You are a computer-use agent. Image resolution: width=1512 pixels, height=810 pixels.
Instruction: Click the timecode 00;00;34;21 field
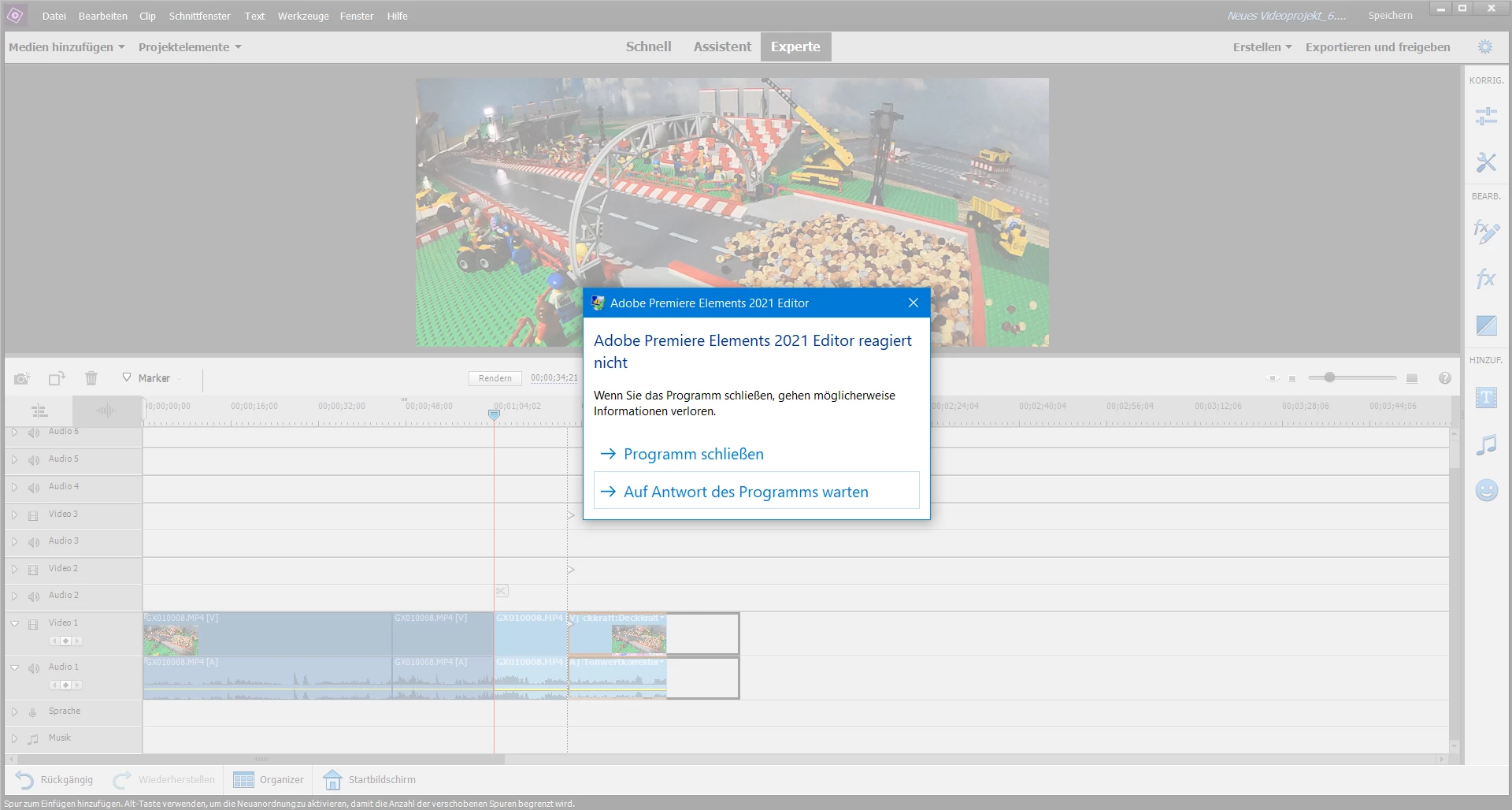click(554, 378)
